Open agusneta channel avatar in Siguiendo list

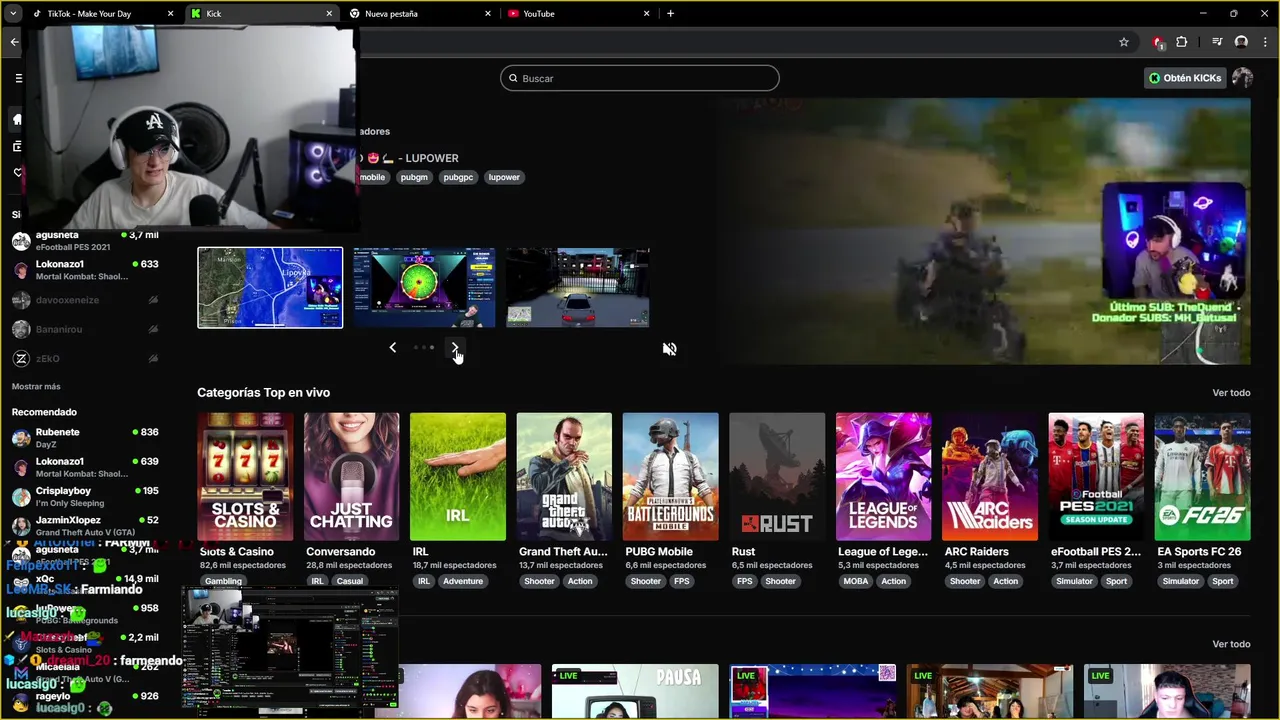click(21, 241)
